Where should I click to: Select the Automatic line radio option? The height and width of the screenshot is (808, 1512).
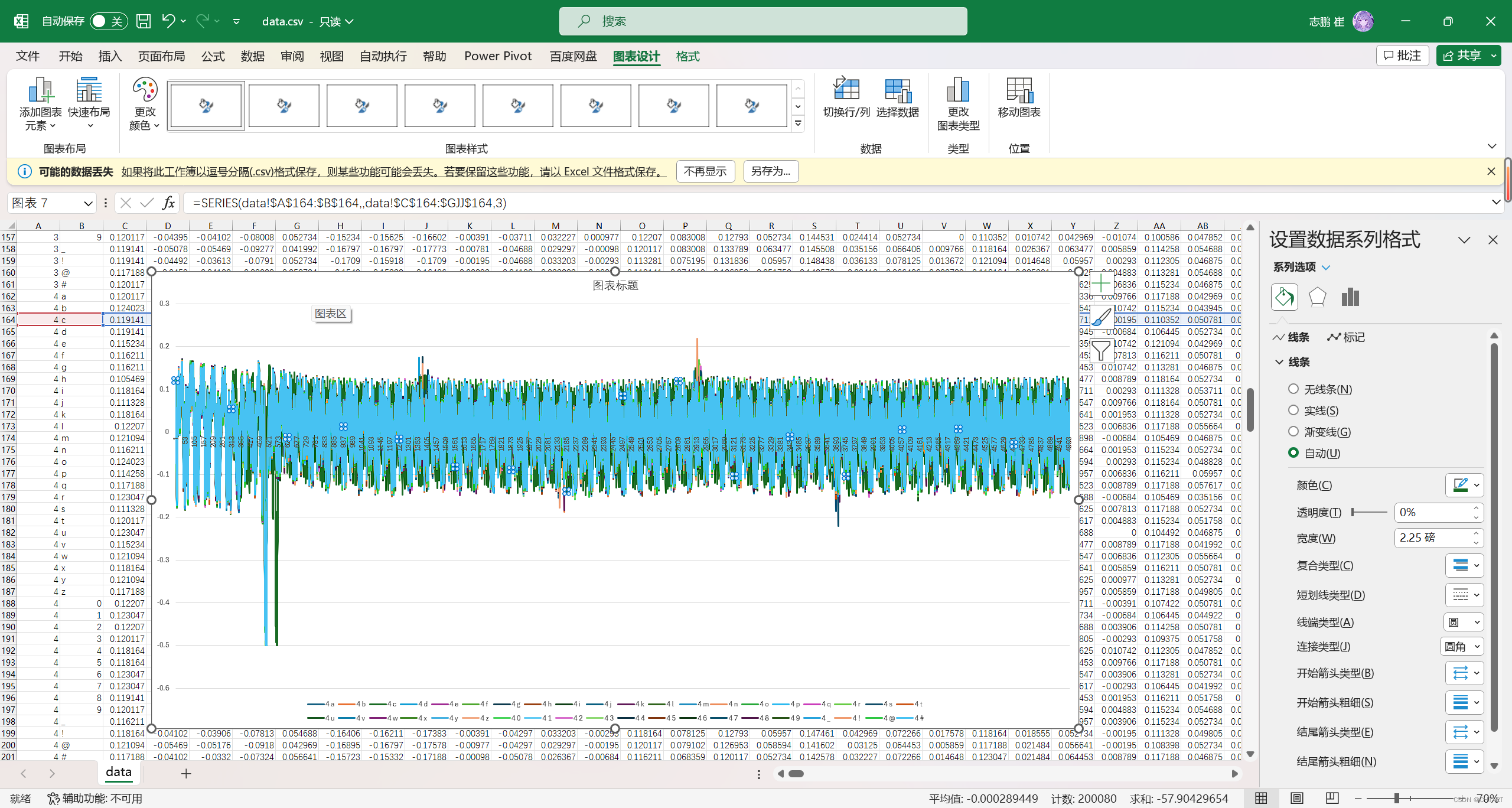1293,452
